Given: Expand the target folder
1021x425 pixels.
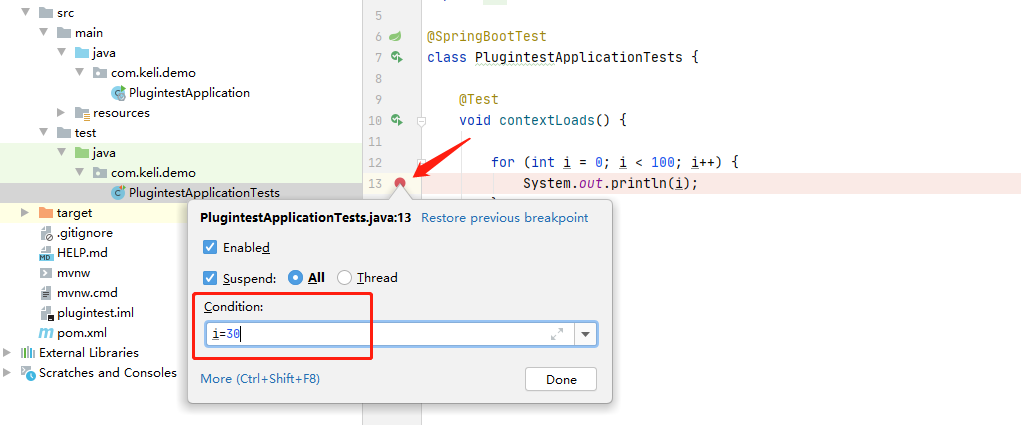Looking at the screenshot, I should tap(25, 213).
